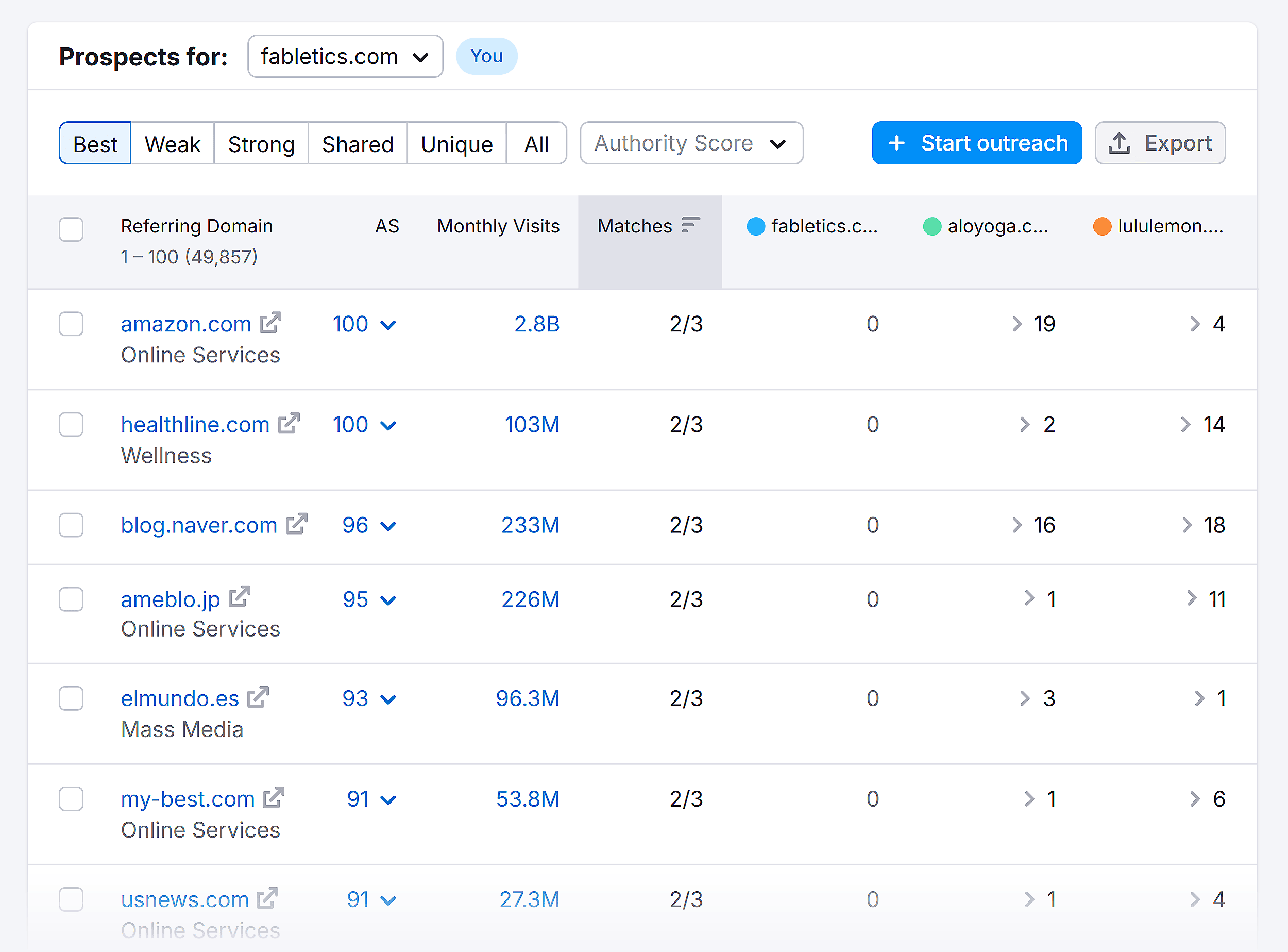Screen dimensions: 1288x952
Task: Click the chevron beside lululemon count 11
Action: tap(1192, 598)
